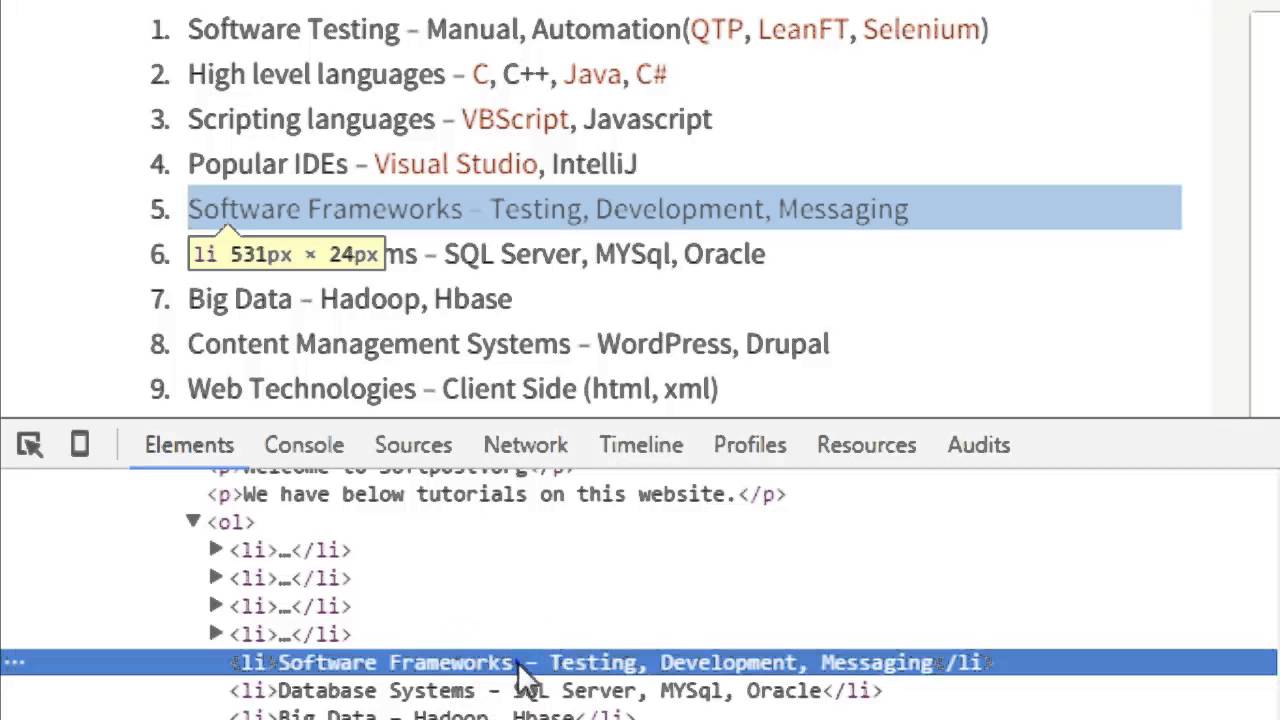Open the LeanFT link

pyautogui.click(x=802, y=29)
